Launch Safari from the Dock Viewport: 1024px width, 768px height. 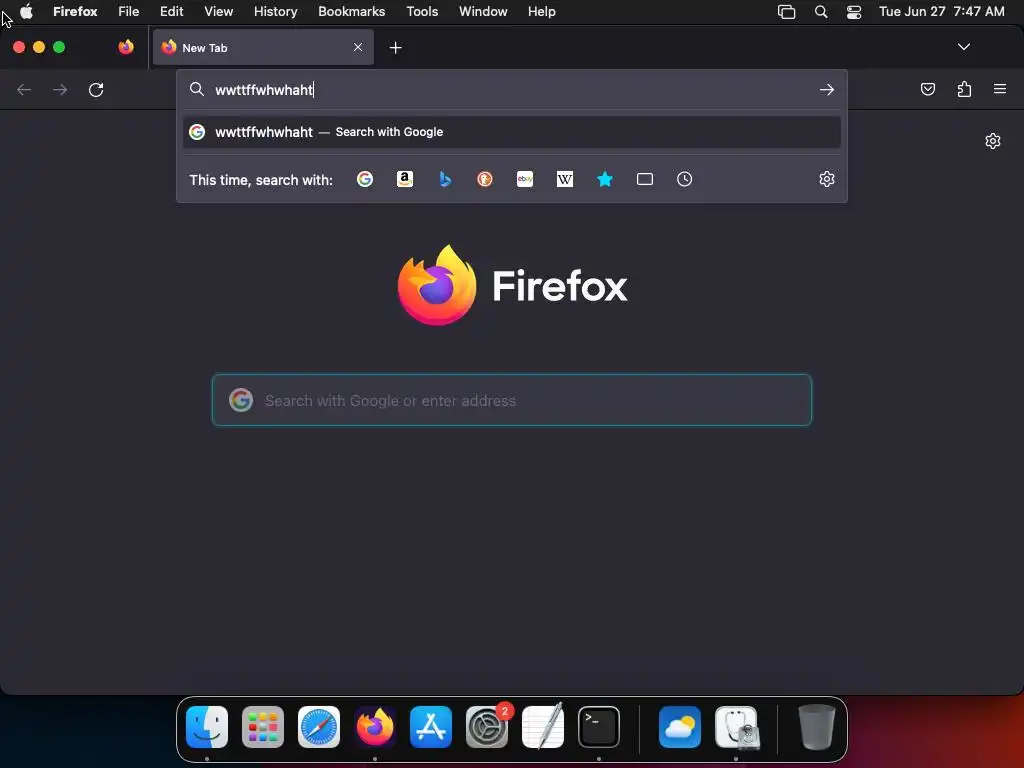click(319, 727)
